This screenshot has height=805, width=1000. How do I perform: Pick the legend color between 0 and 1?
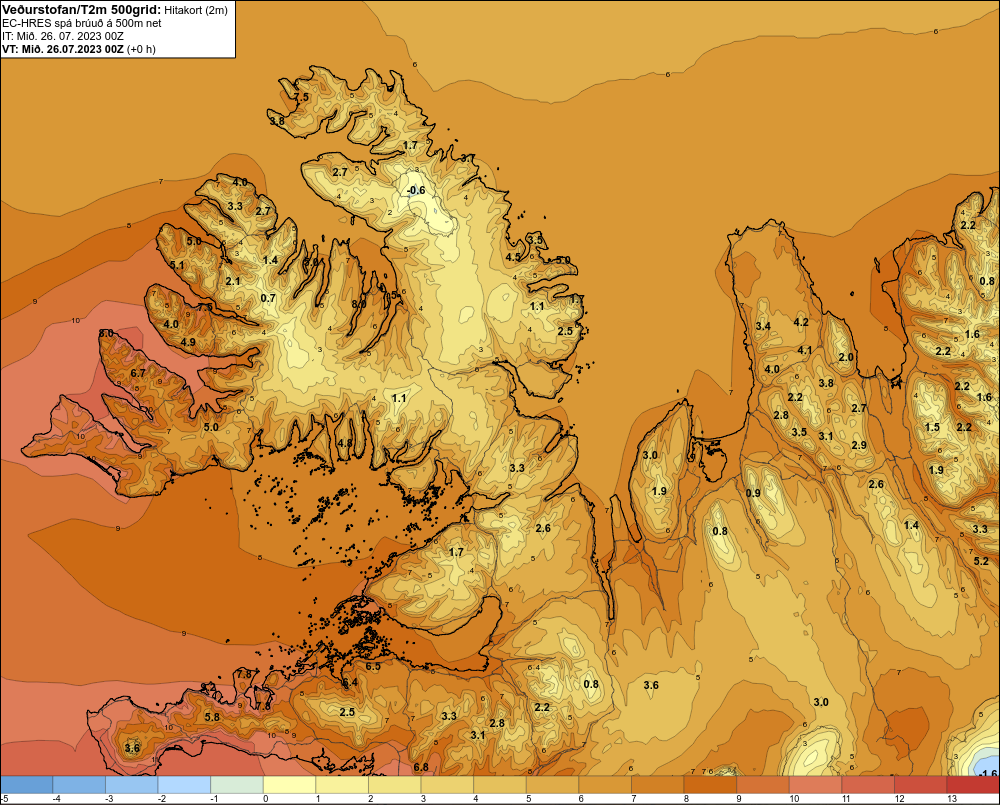289,784
